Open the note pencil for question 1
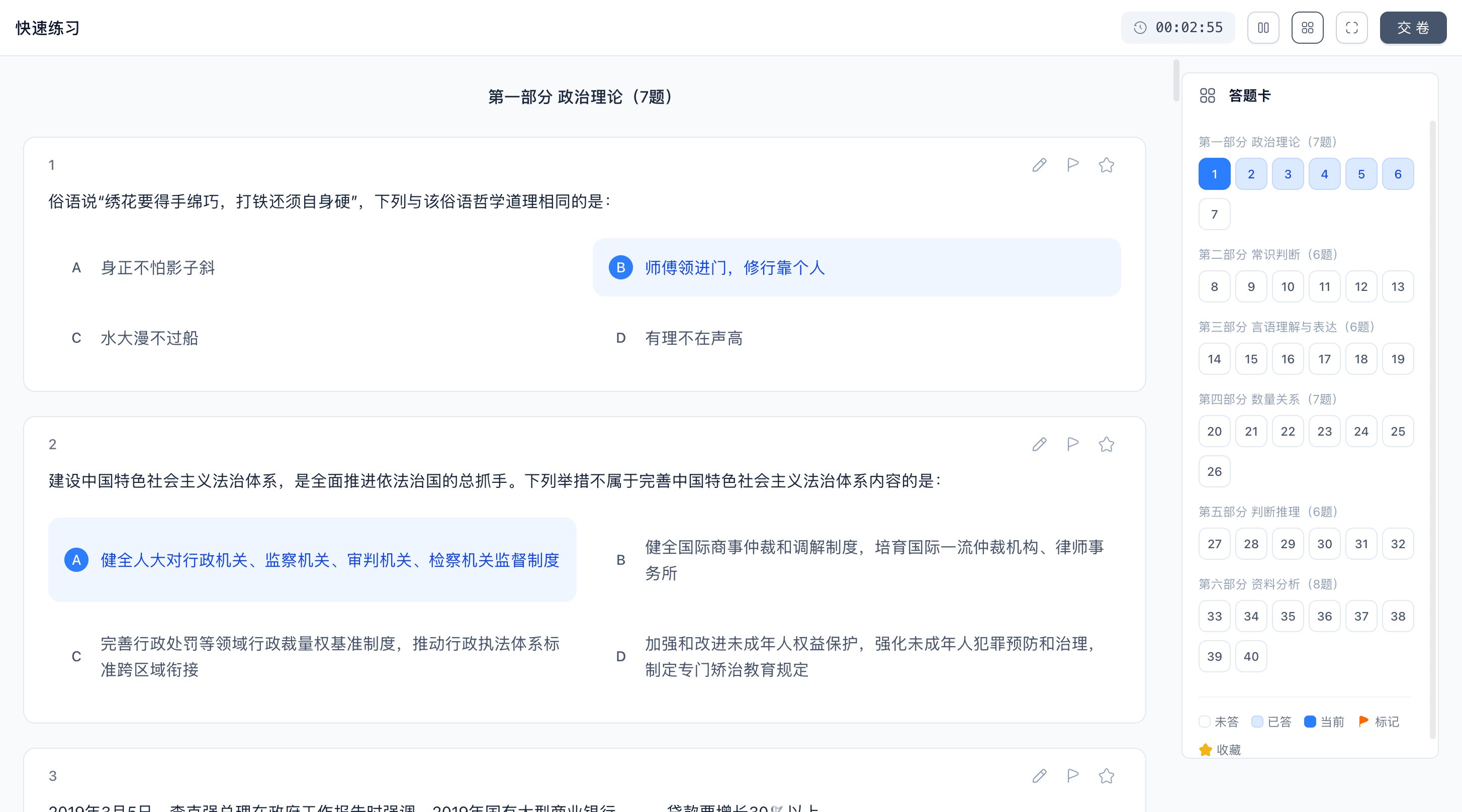 pos(1039,165)
